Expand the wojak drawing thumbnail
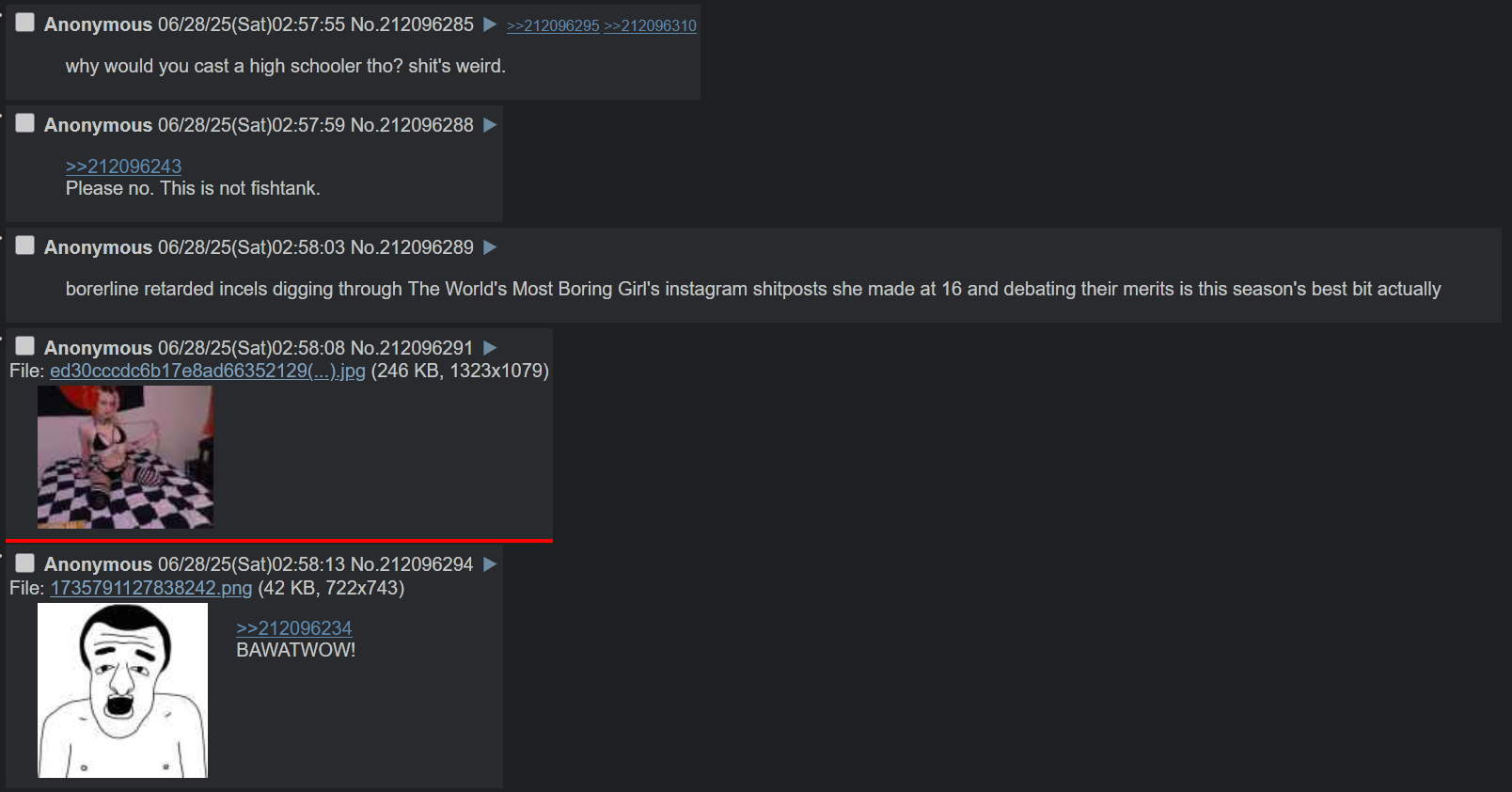 pos(122,690)
